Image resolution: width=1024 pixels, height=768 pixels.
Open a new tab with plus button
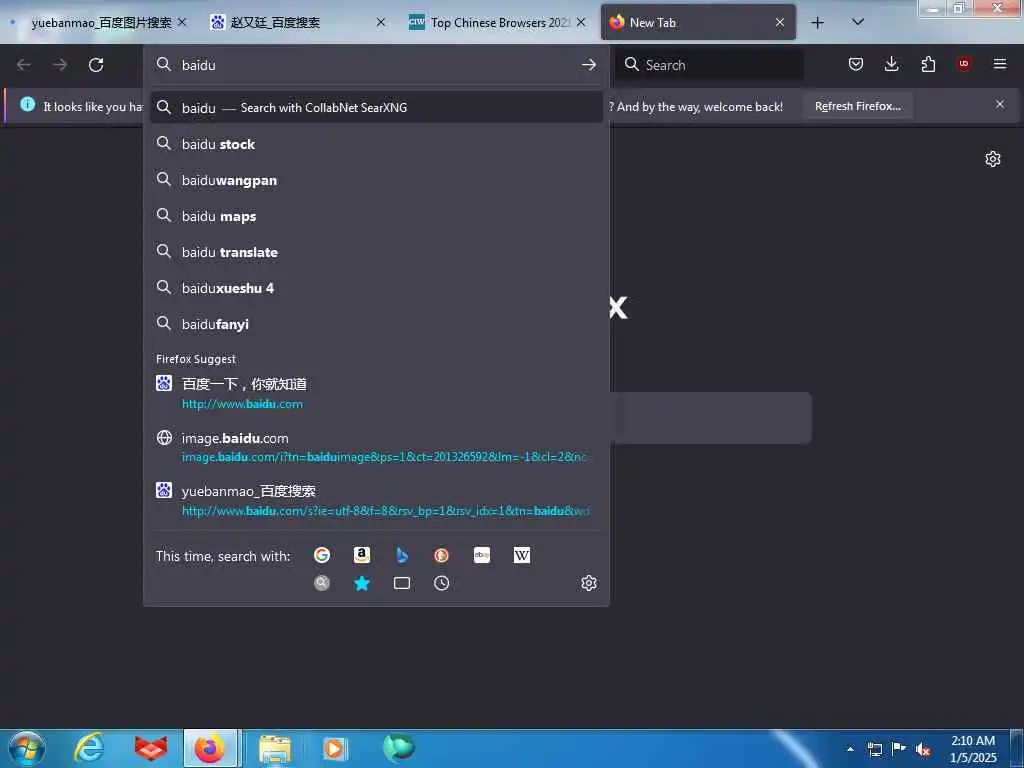817,23
